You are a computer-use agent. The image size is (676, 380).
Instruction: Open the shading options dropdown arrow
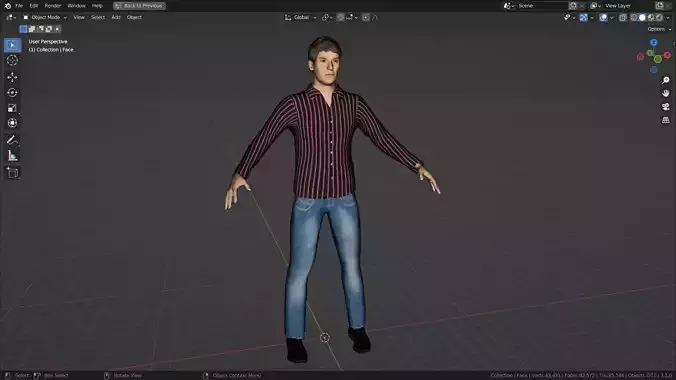coord(667,17)
